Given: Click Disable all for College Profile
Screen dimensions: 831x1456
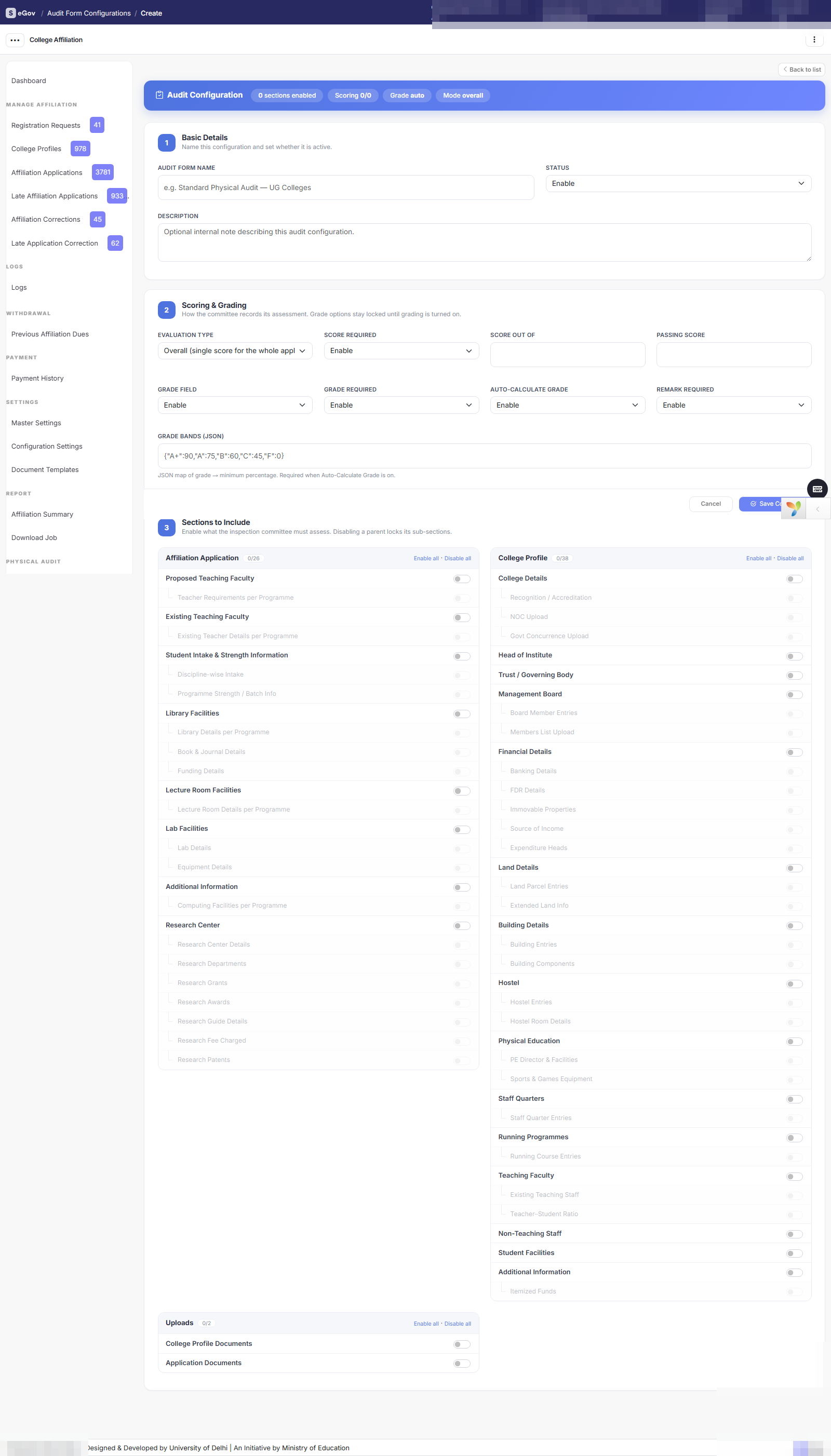Looking at the screenshot, I should pos(790,559).
